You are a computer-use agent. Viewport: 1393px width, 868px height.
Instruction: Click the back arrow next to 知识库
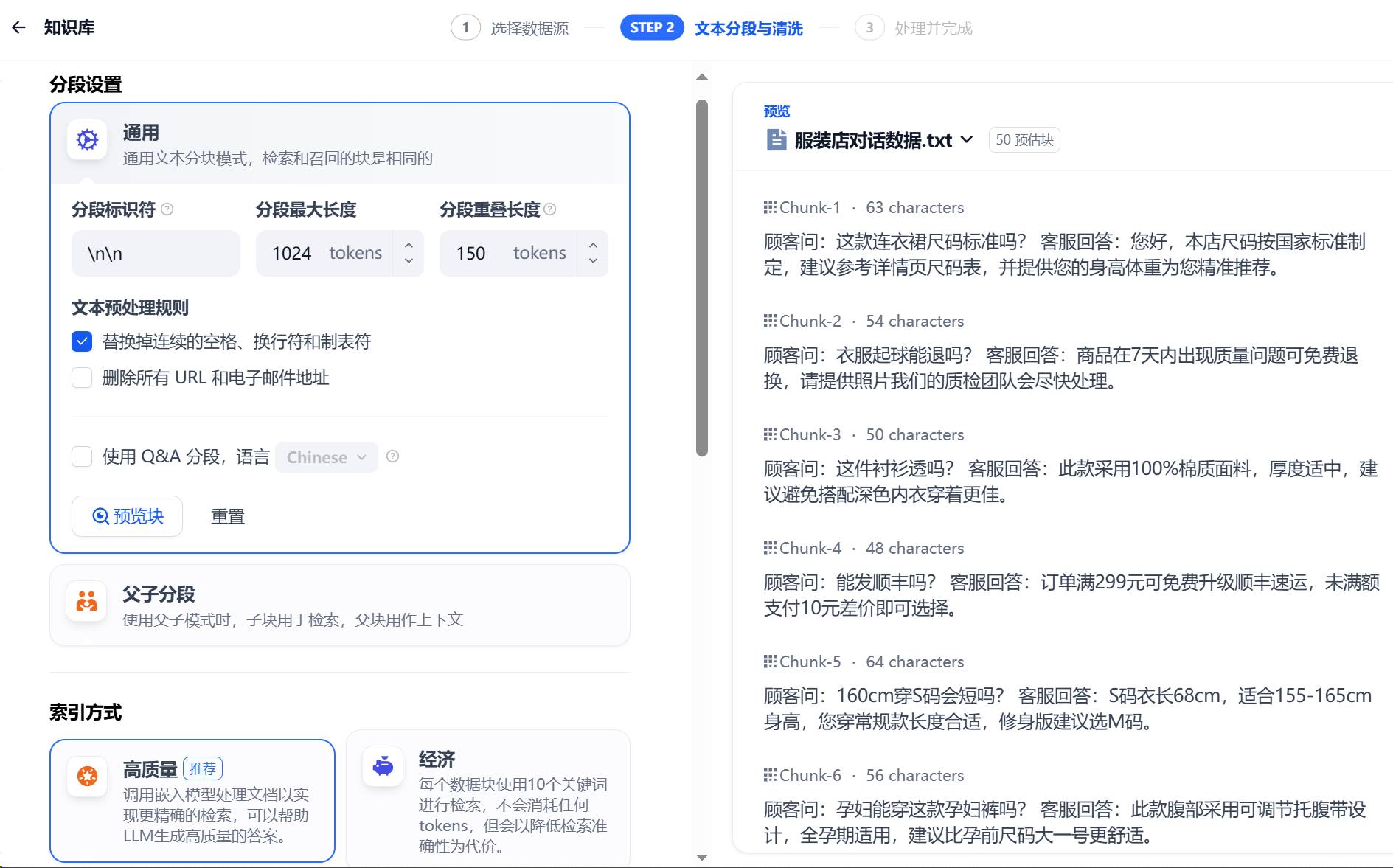point(18,28)
